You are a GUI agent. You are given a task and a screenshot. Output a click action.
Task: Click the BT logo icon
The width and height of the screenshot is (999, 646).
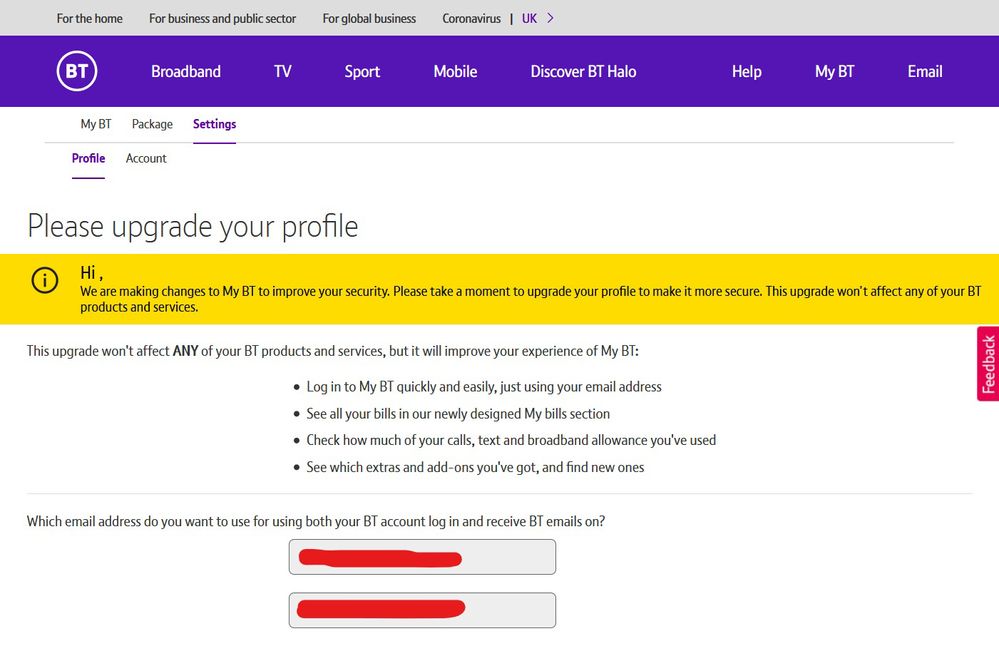pos(77,71)
